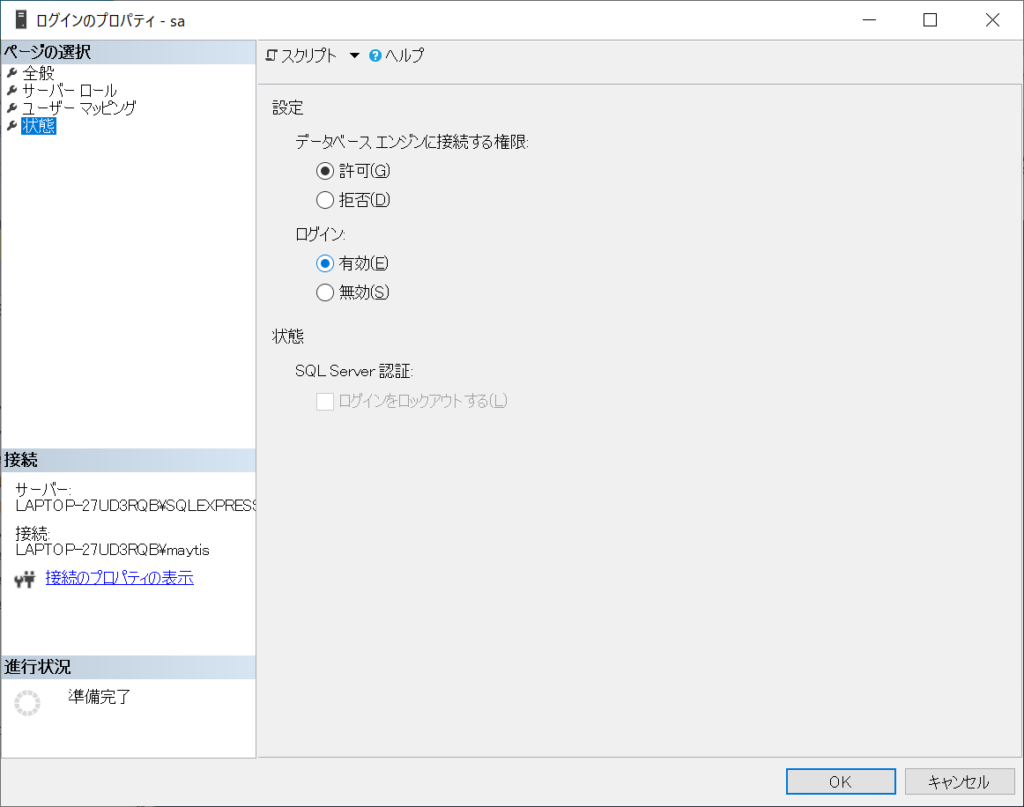This screenshot has height=807, width=1024.
Task: Open the サーバー ロール page
Action: click(x=69, y=91)
